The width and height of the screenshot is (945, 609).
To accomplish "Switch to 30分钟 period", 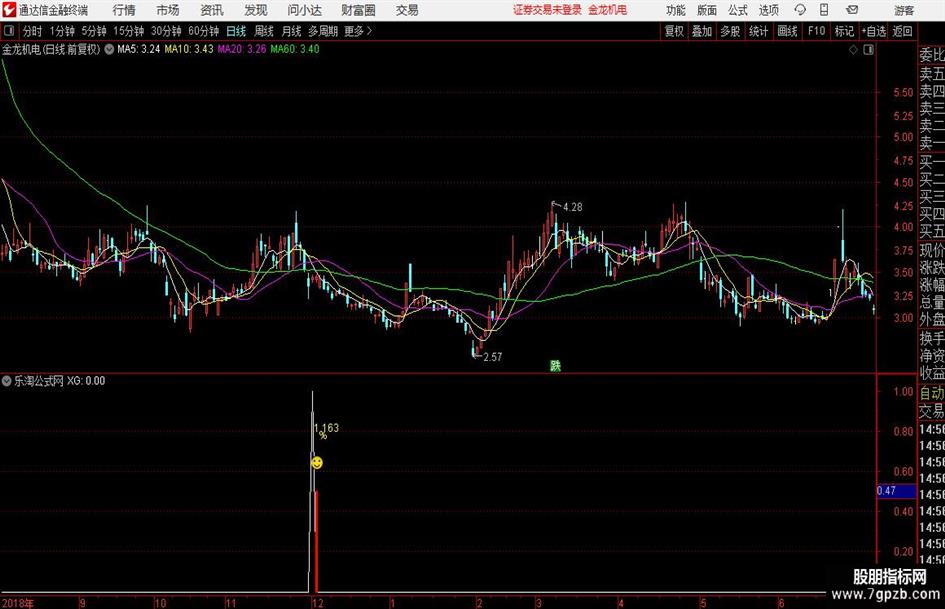I will click(166, 31).
